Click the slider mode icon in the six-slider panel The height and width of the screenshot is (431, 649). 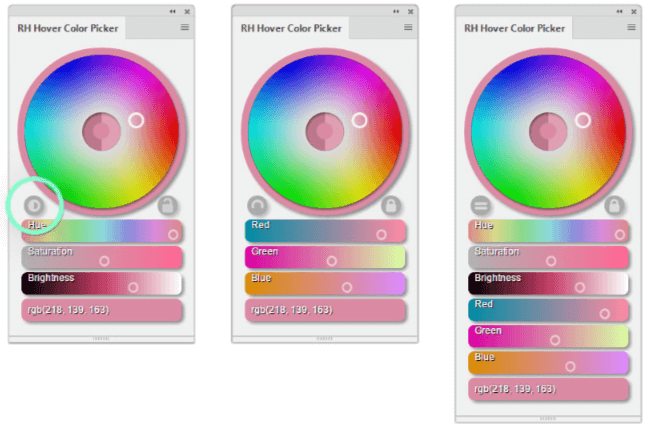tap(481, 205)
